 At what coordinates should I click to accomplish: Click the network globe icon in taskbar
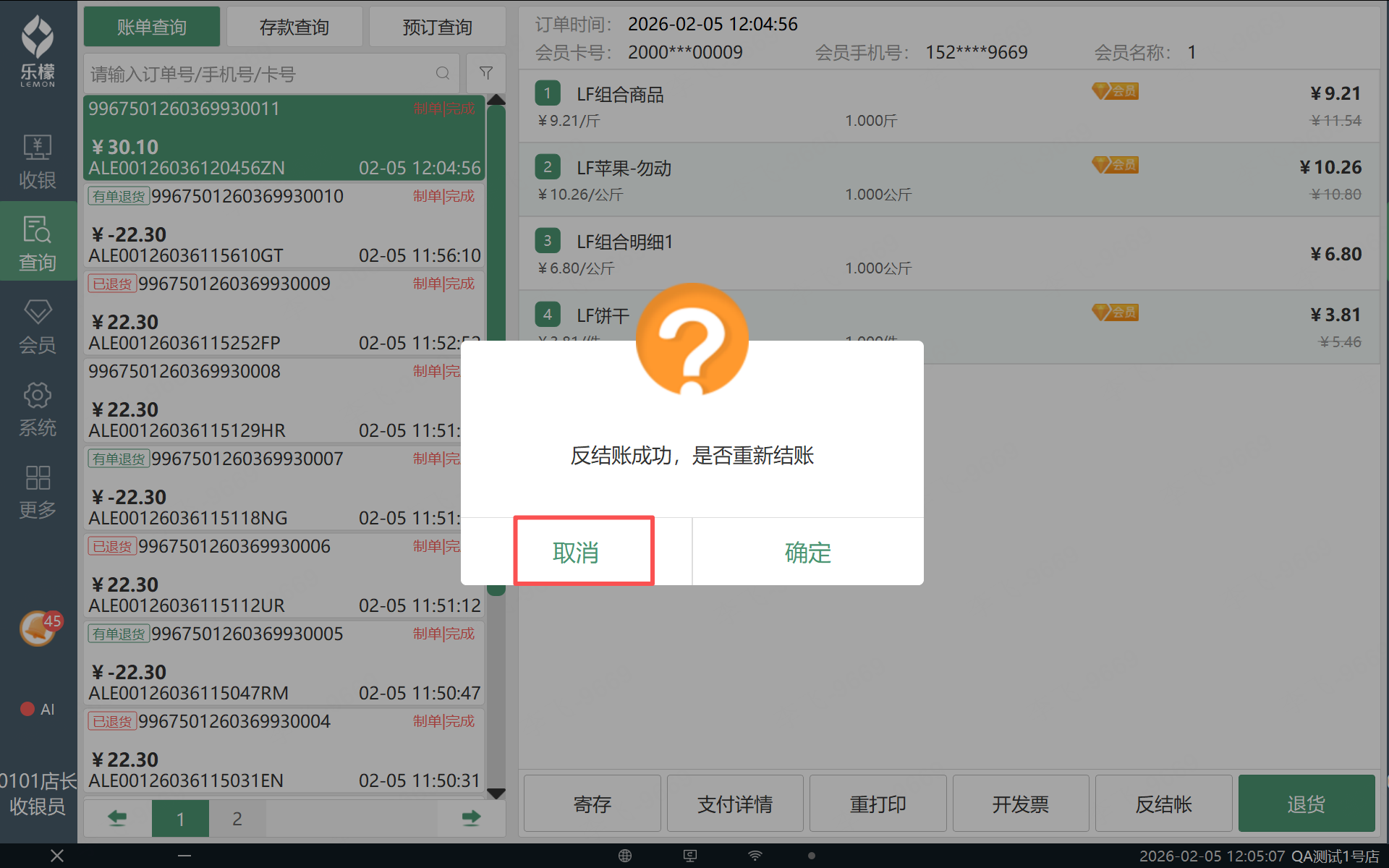[x=625, y=856]
